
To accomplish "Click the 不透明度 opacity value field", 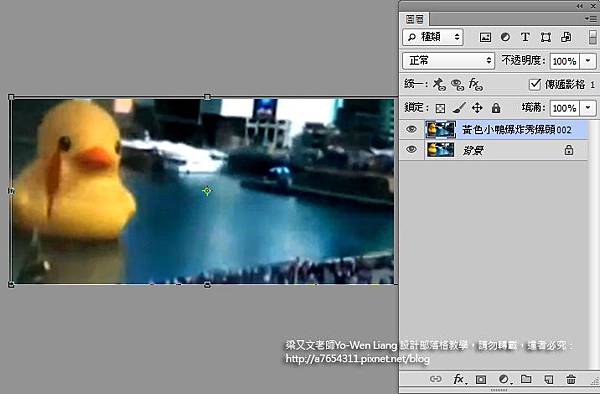I will click(x=565, y=61).
